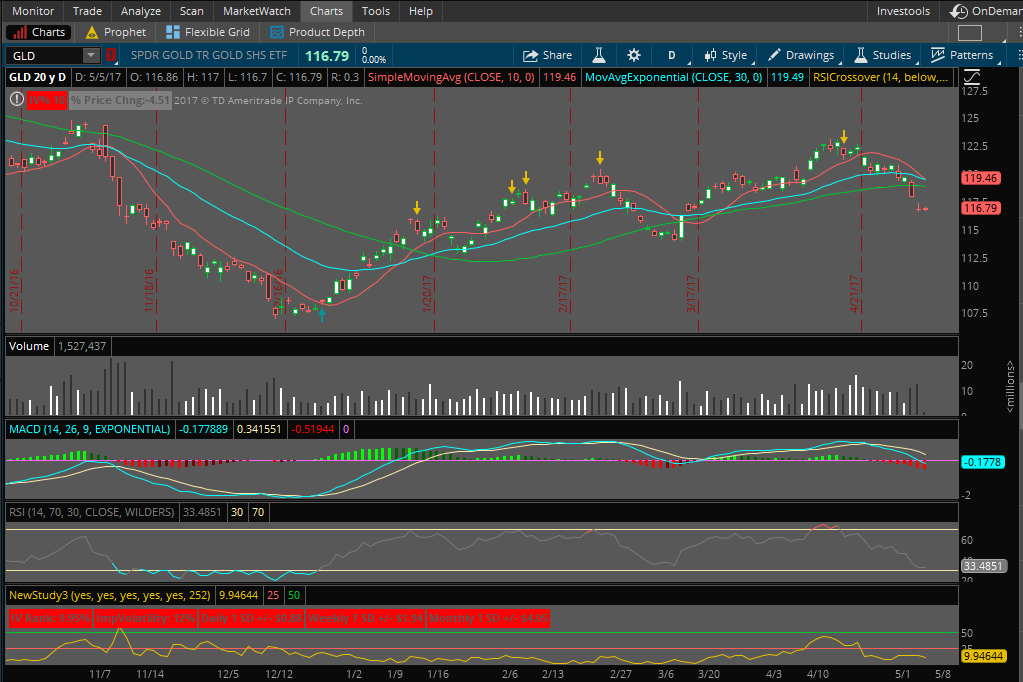This screenshot has width=1023, height=682.
Task: Open the Share menu
Action: click(547, 55)
